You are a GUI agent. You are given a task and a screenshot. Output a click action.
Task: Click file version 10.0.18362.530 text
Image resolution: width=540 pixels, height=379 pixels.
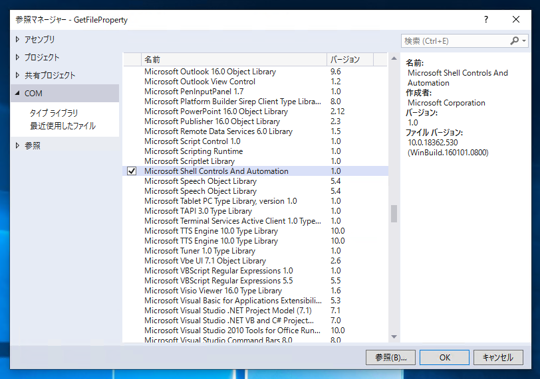click(433, 143)
